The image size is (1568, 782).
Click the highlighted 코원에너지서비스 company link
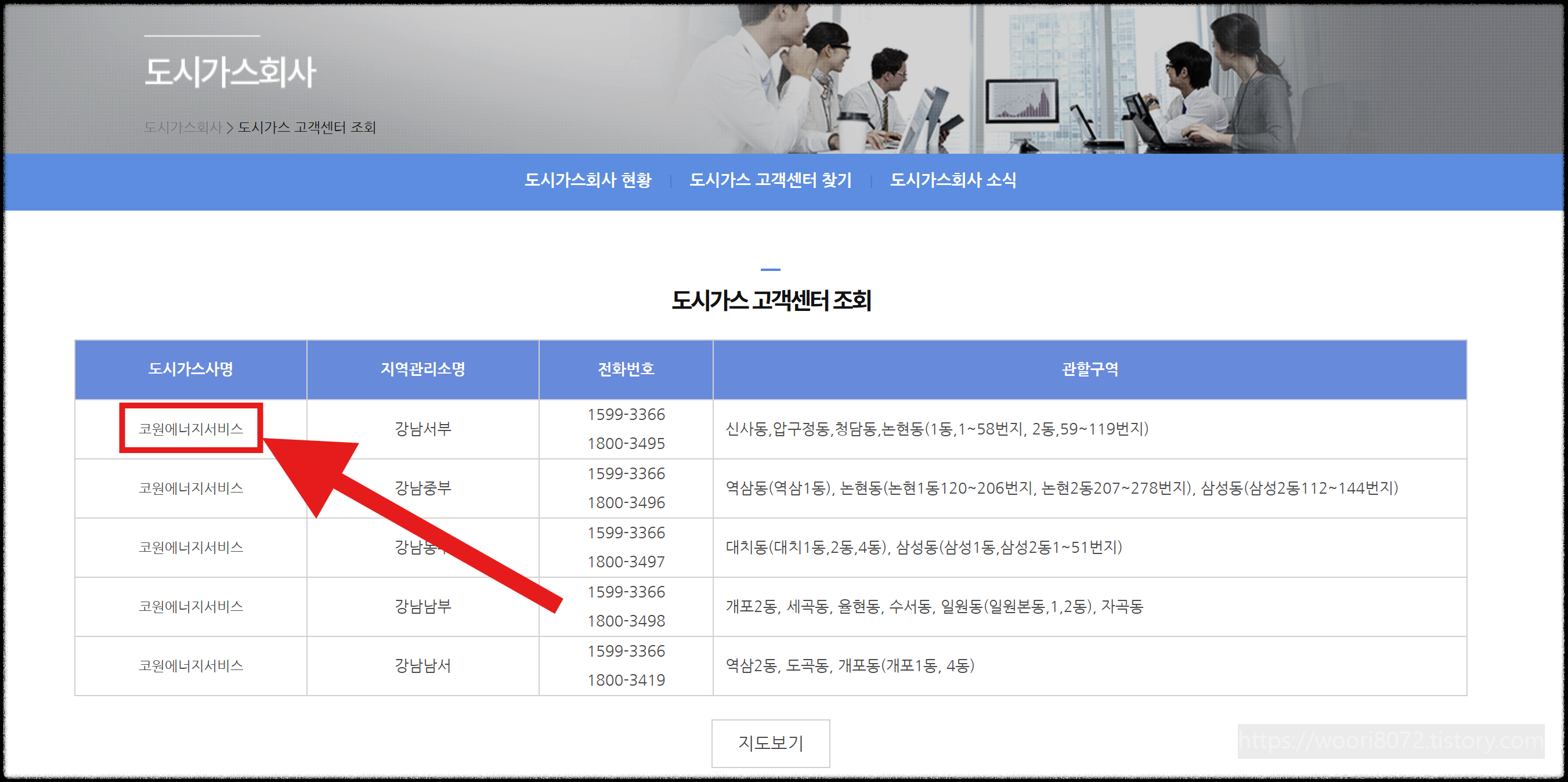tap(191, 430)
